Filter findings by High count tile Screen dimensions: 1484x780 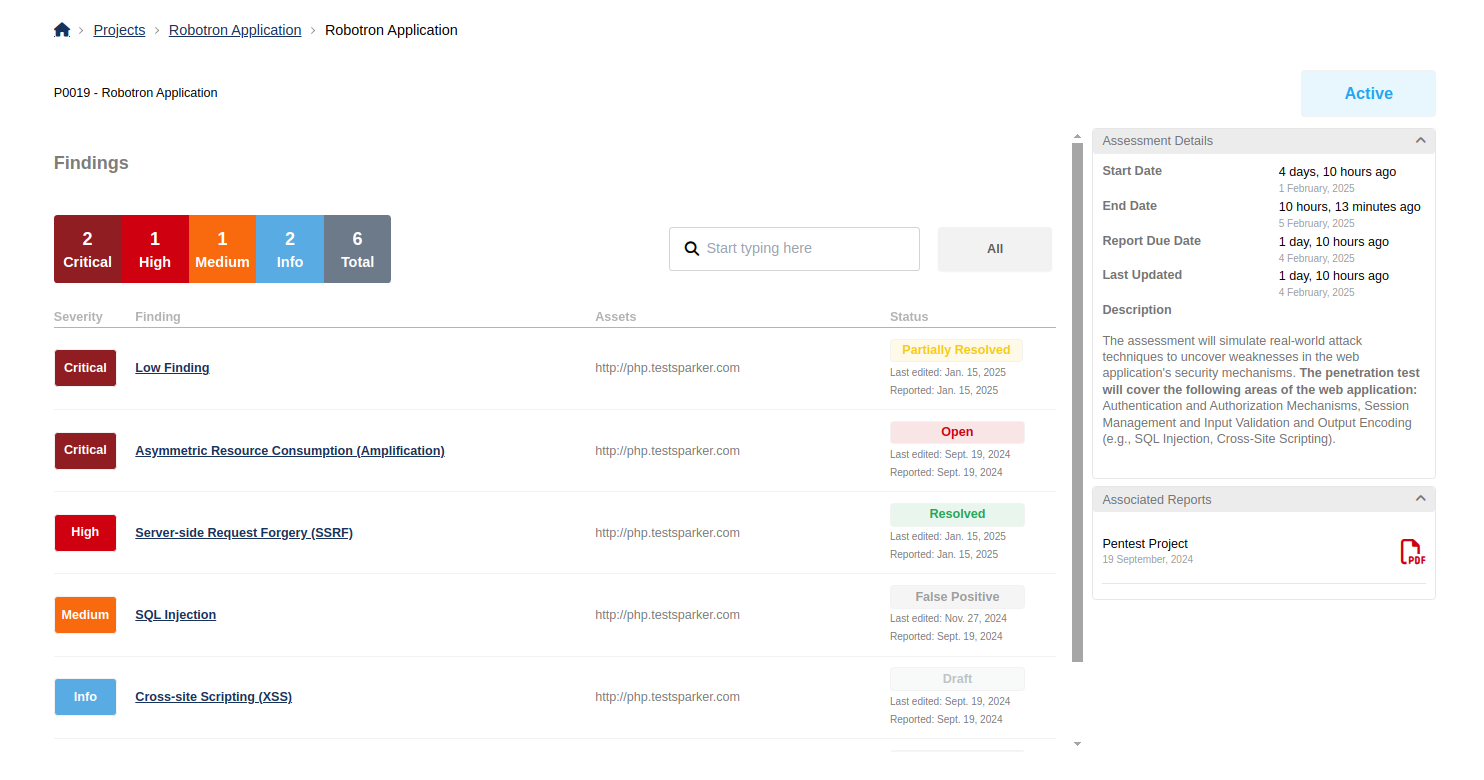(155, 249)
